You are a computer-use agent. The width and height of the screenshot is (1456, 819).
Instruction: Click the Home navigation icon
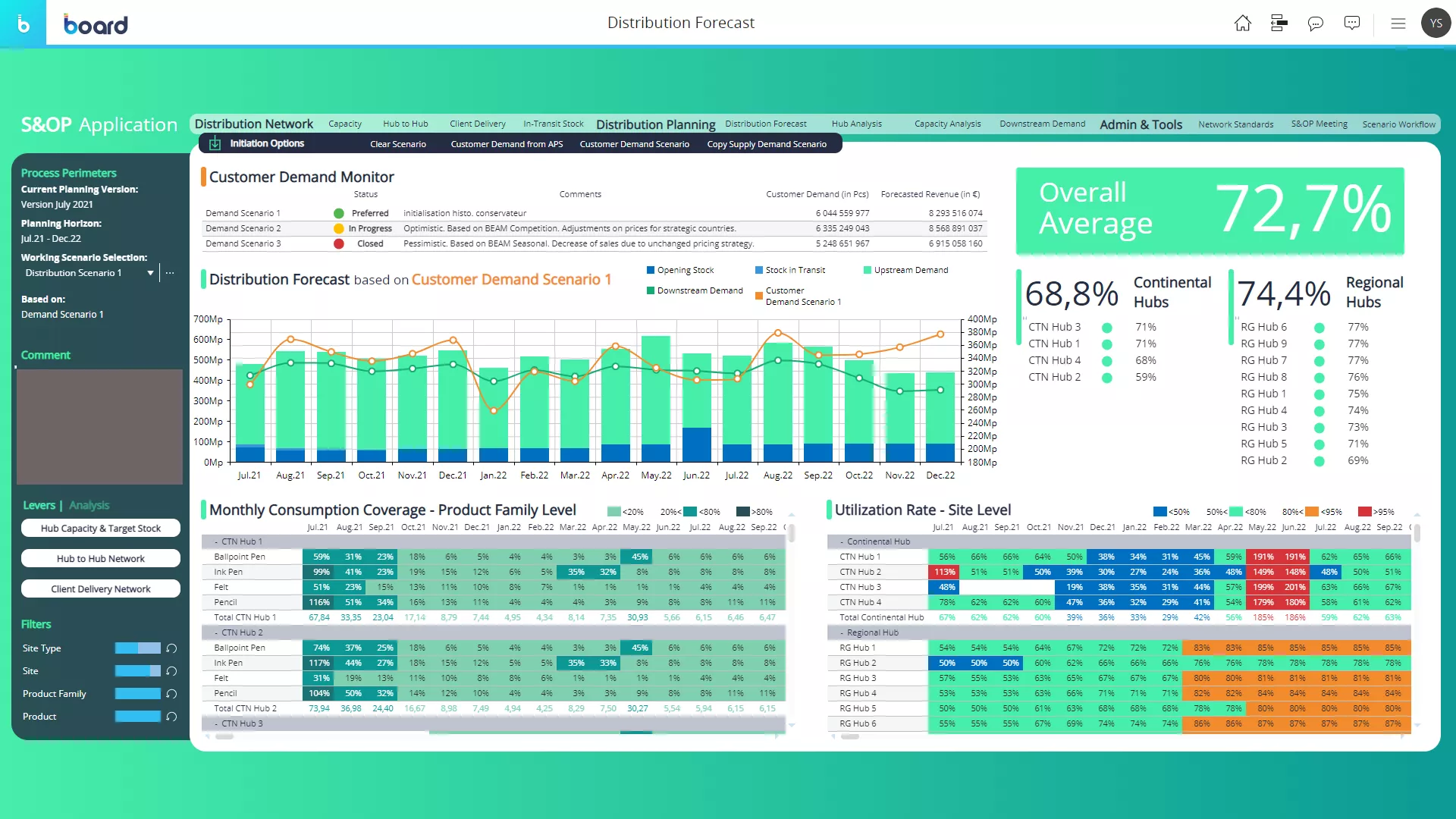click(1243, 22)
